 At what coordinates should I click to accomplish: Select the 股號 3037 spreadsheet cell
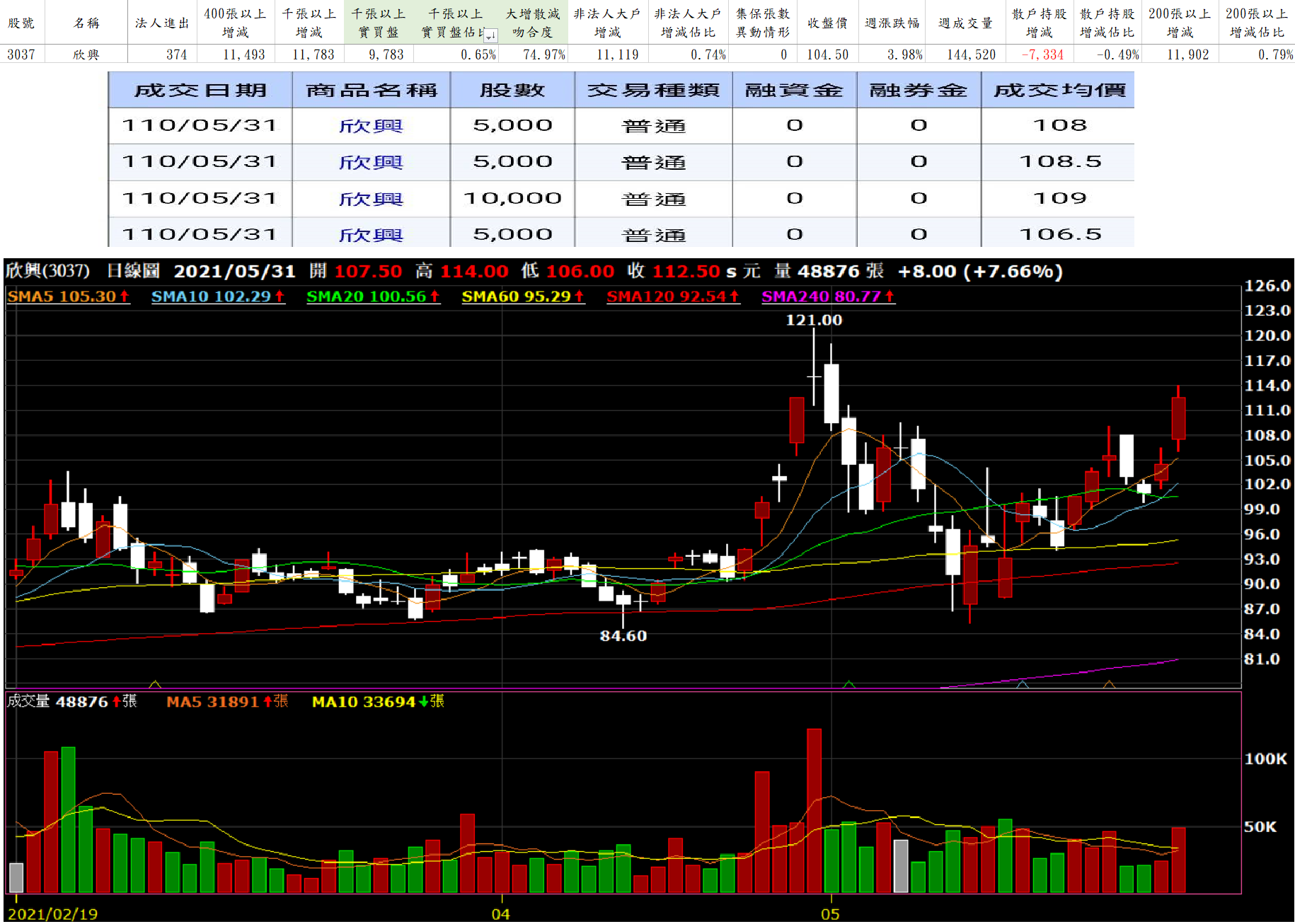point(21,54)
